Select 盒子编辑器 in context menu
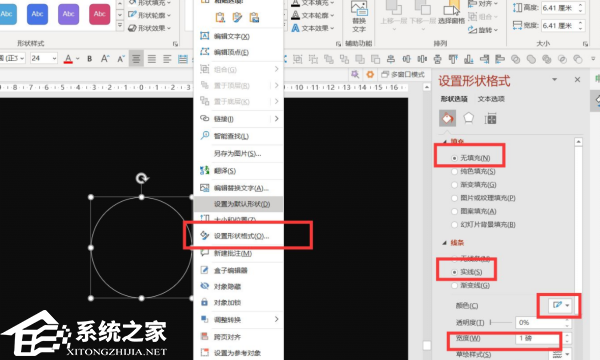The width and height of the screenshot is (600, 360). click(239, 270)
